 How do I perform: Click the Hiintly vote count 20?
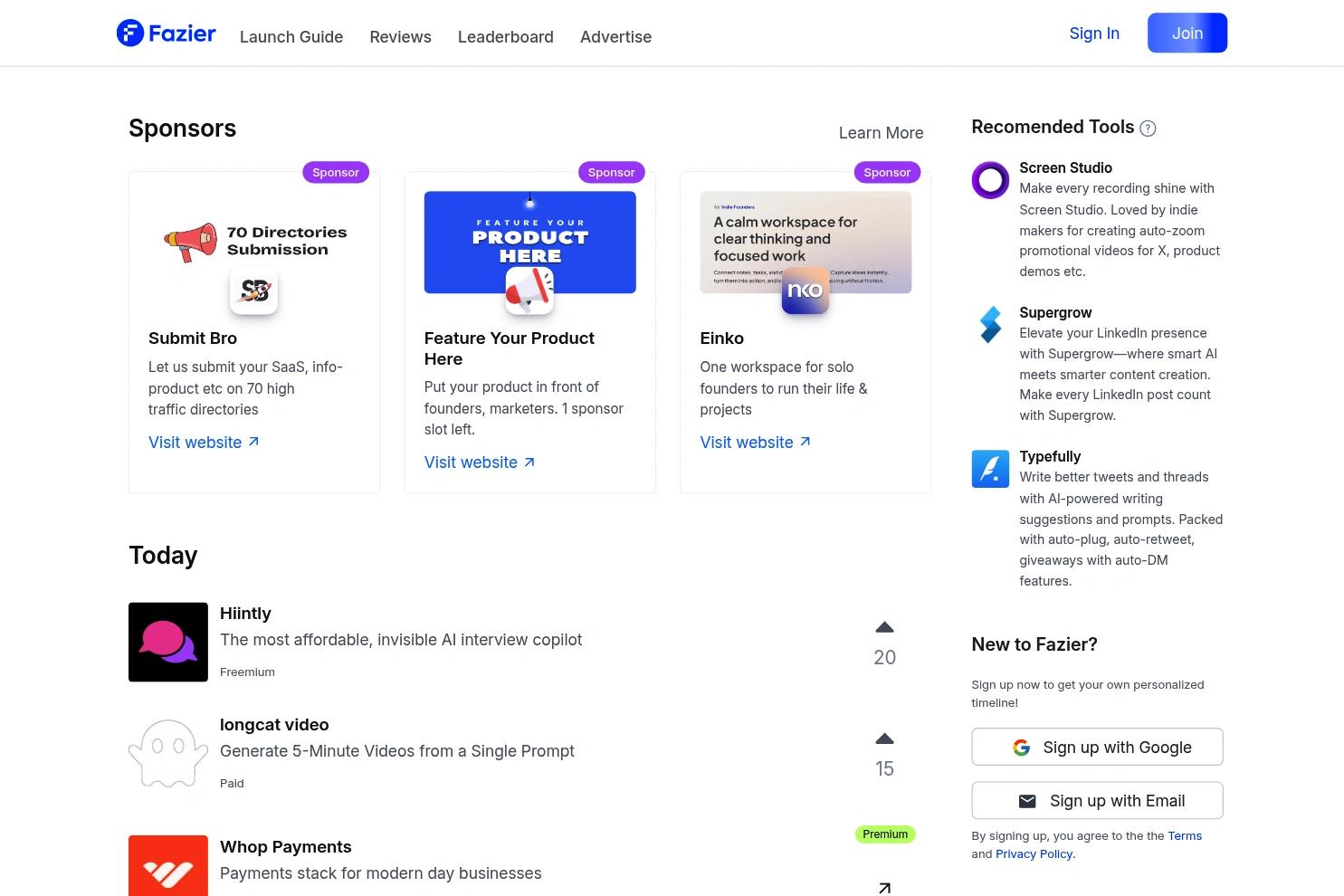(885, 658)
